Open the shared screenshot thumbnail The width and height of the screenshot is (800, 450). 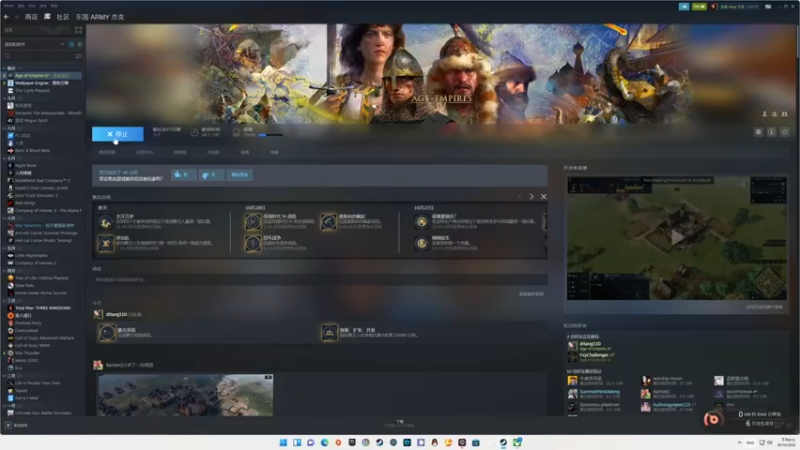(185, 395)
